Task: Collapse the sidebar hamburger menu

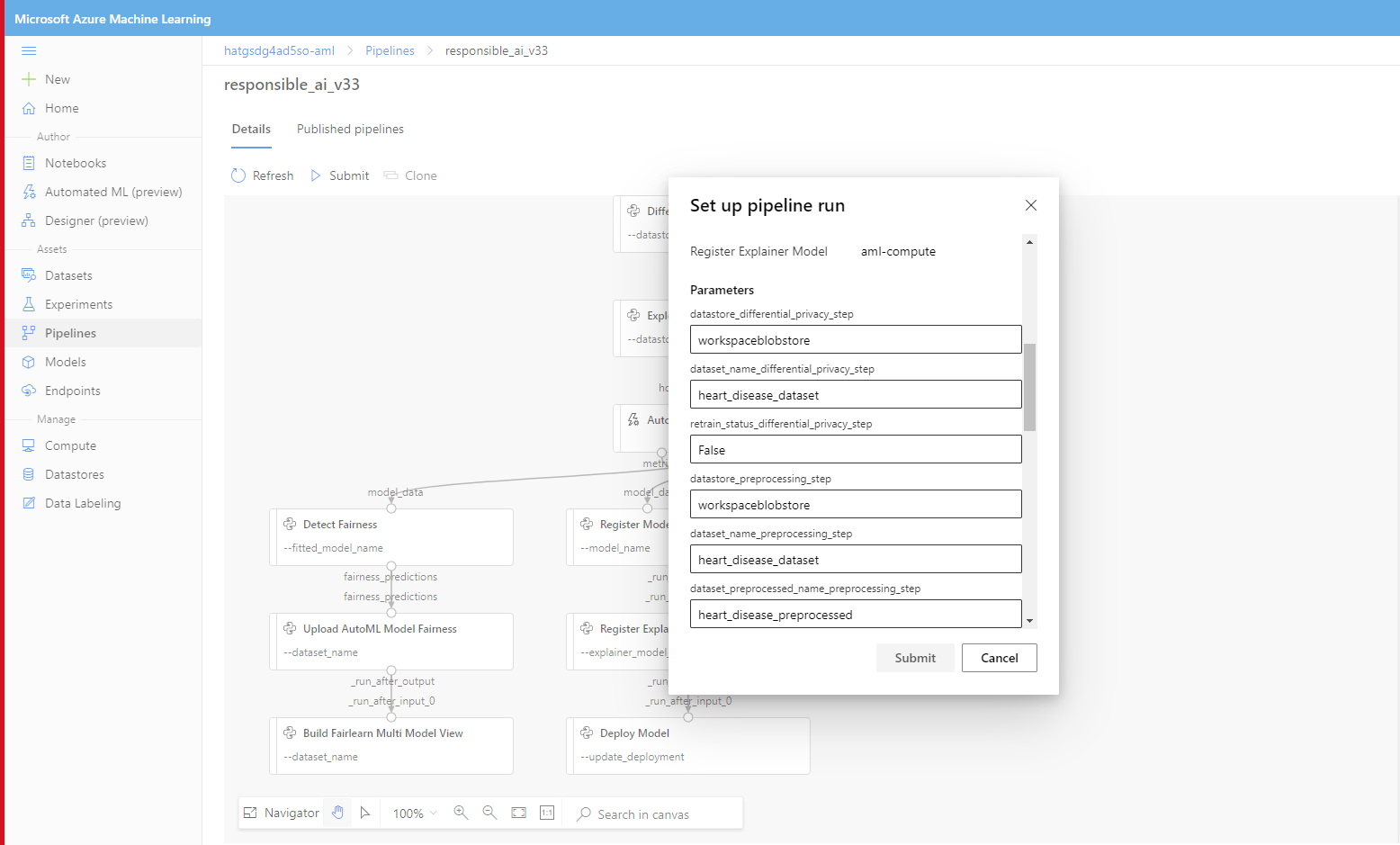Action: click(29, 51)
